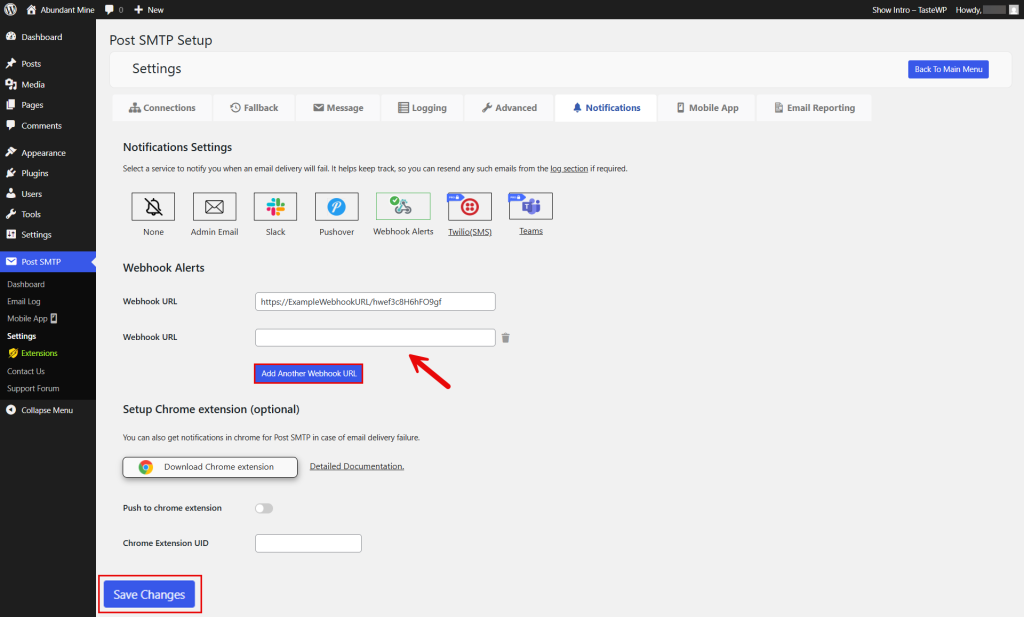Viewport: 1024px width, 617px height.
Task: Open Plugins in the sidebar menu
Action: tap(35, 173)
